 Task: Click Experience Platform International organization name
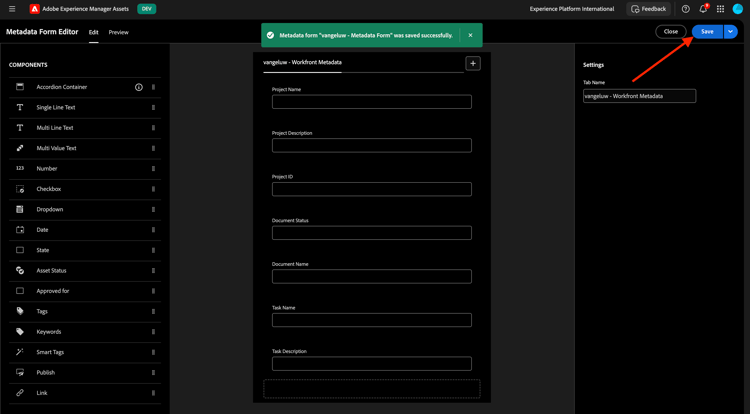click(x=572, y=9)
